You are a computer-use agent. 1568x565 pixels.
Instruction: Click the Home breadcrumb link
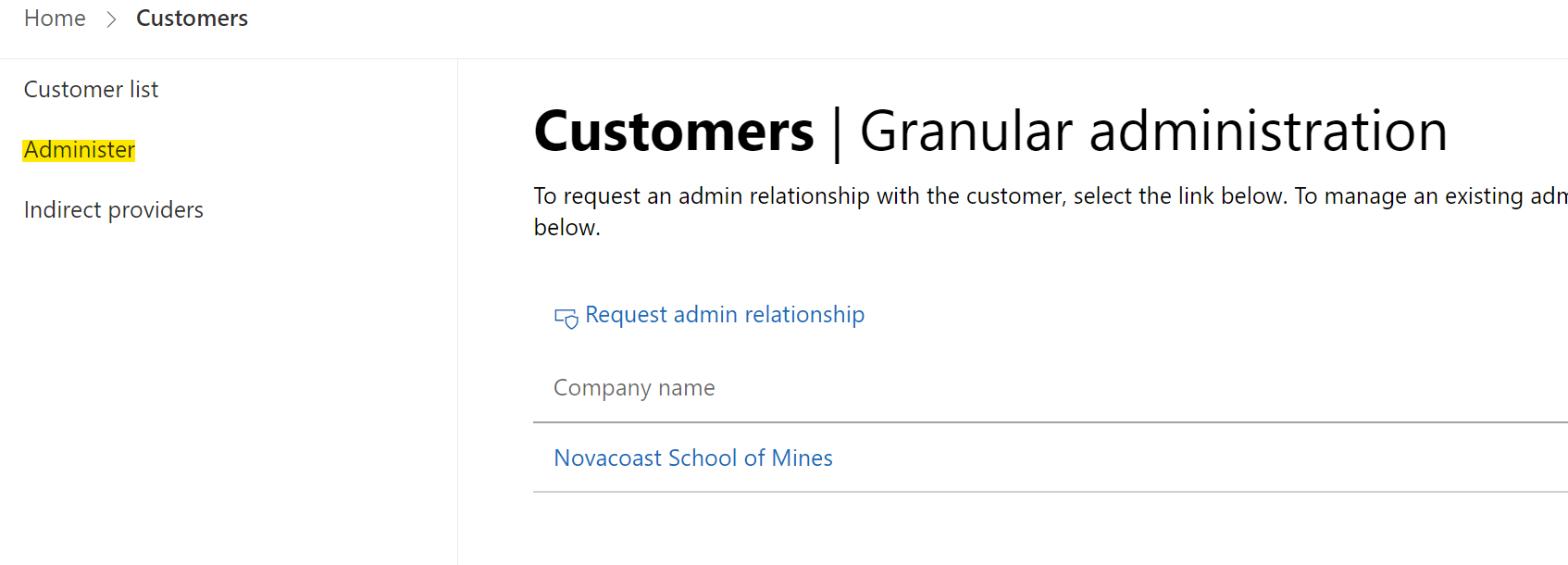tap(55, 19)
